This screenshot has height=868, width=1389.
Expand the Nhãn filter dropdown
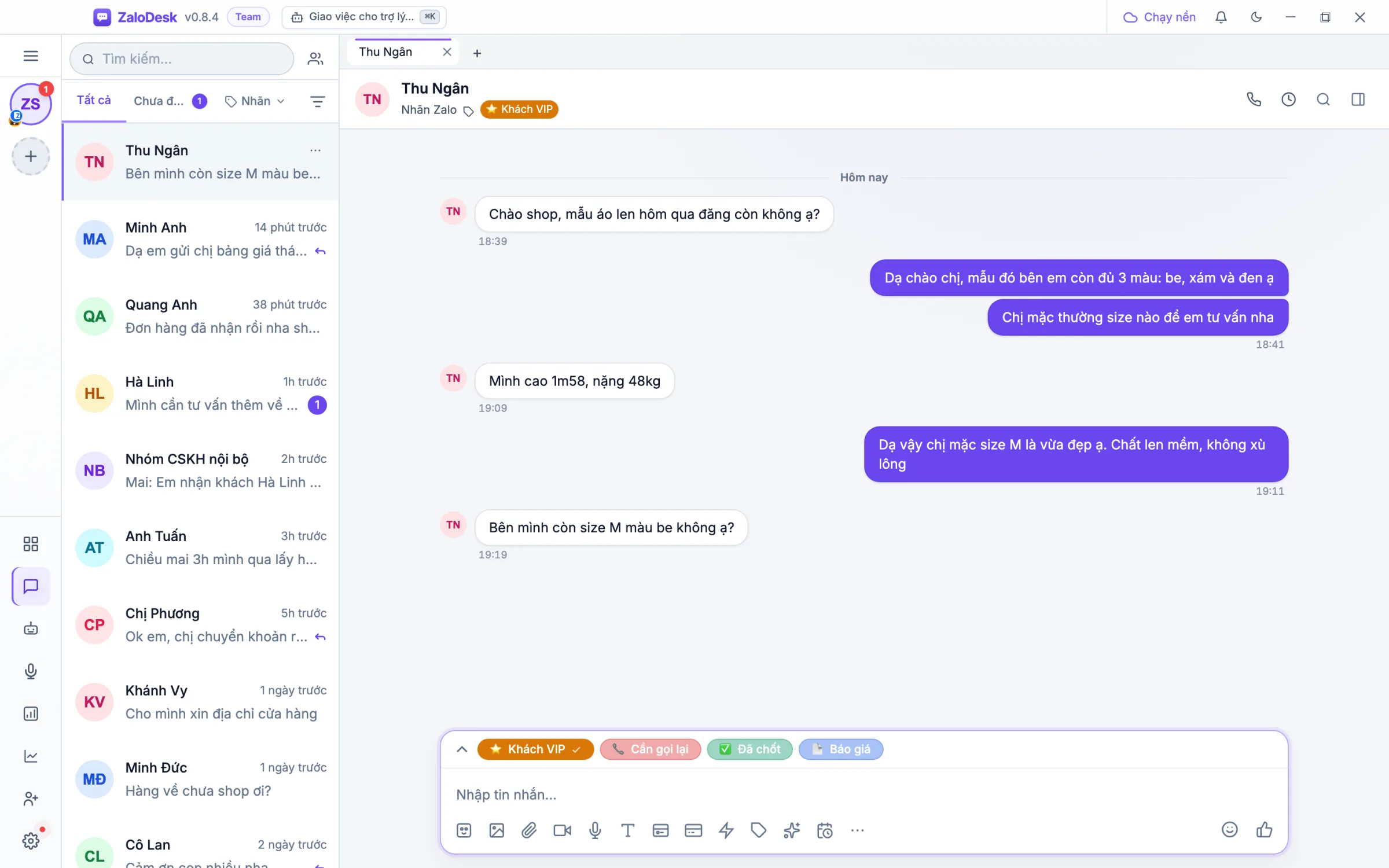255,101
